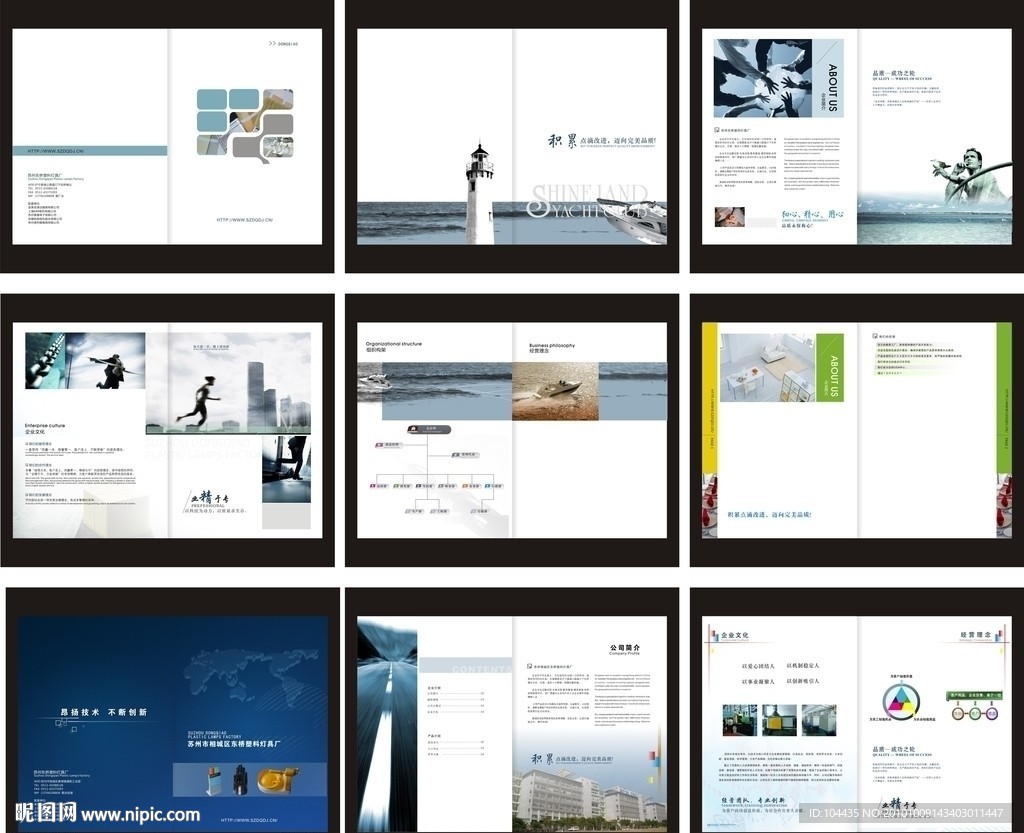
Task: Click the 积累 slogan above the factory building
Action: (x=573, y=759)
